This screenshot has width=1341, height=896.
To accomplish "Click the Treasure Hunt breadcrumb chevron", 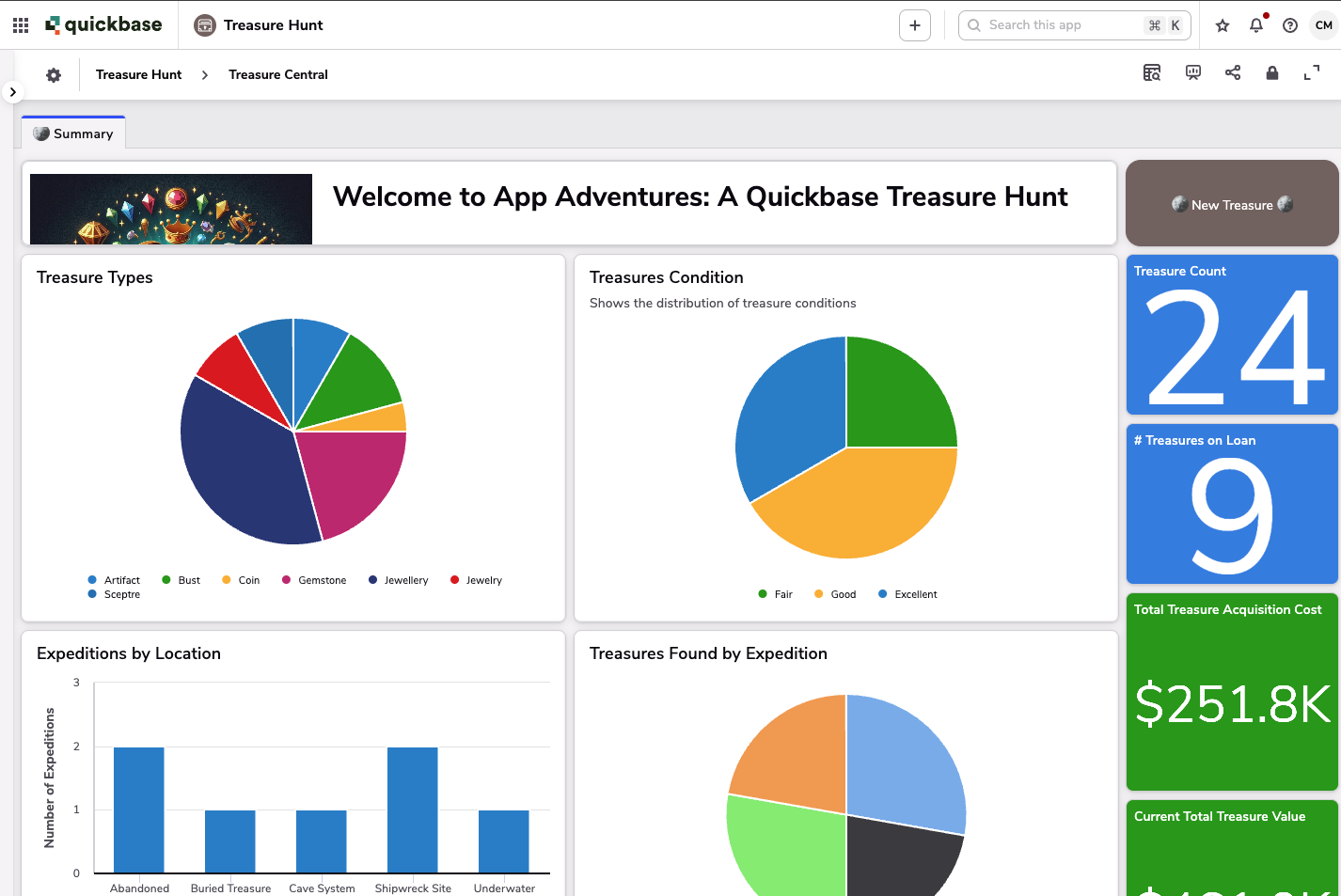I will tap(204, 74).
